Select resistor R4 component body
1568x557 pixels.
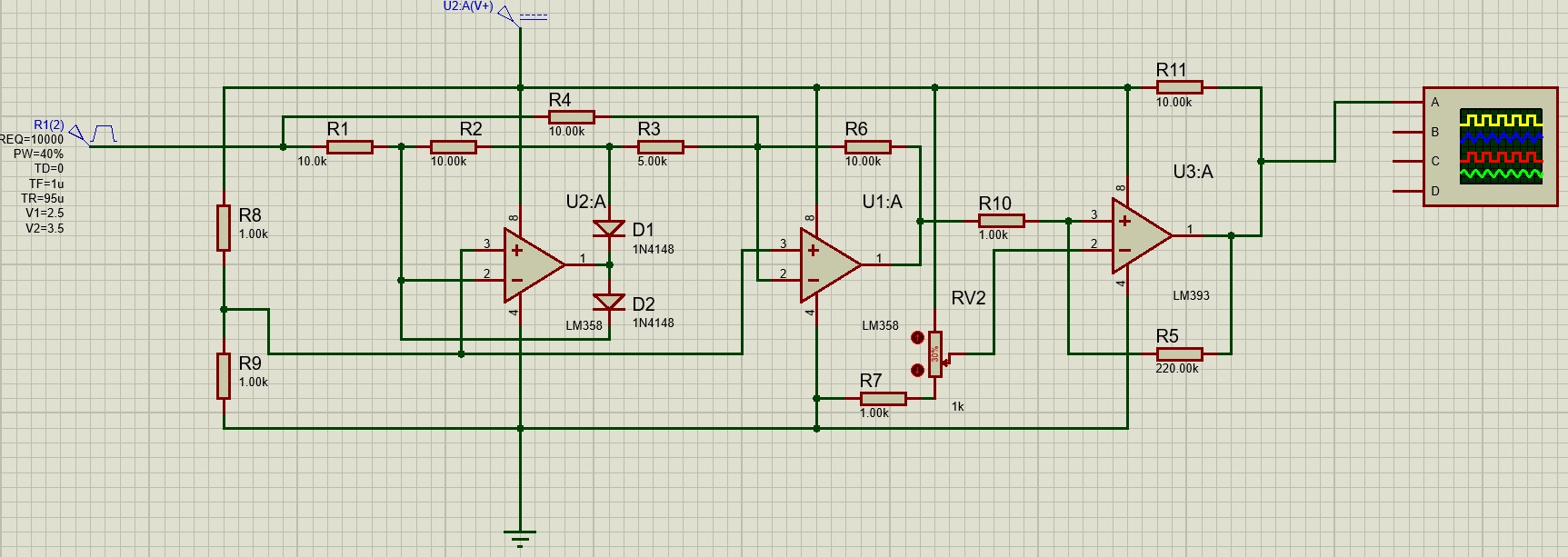coord(572,117)
